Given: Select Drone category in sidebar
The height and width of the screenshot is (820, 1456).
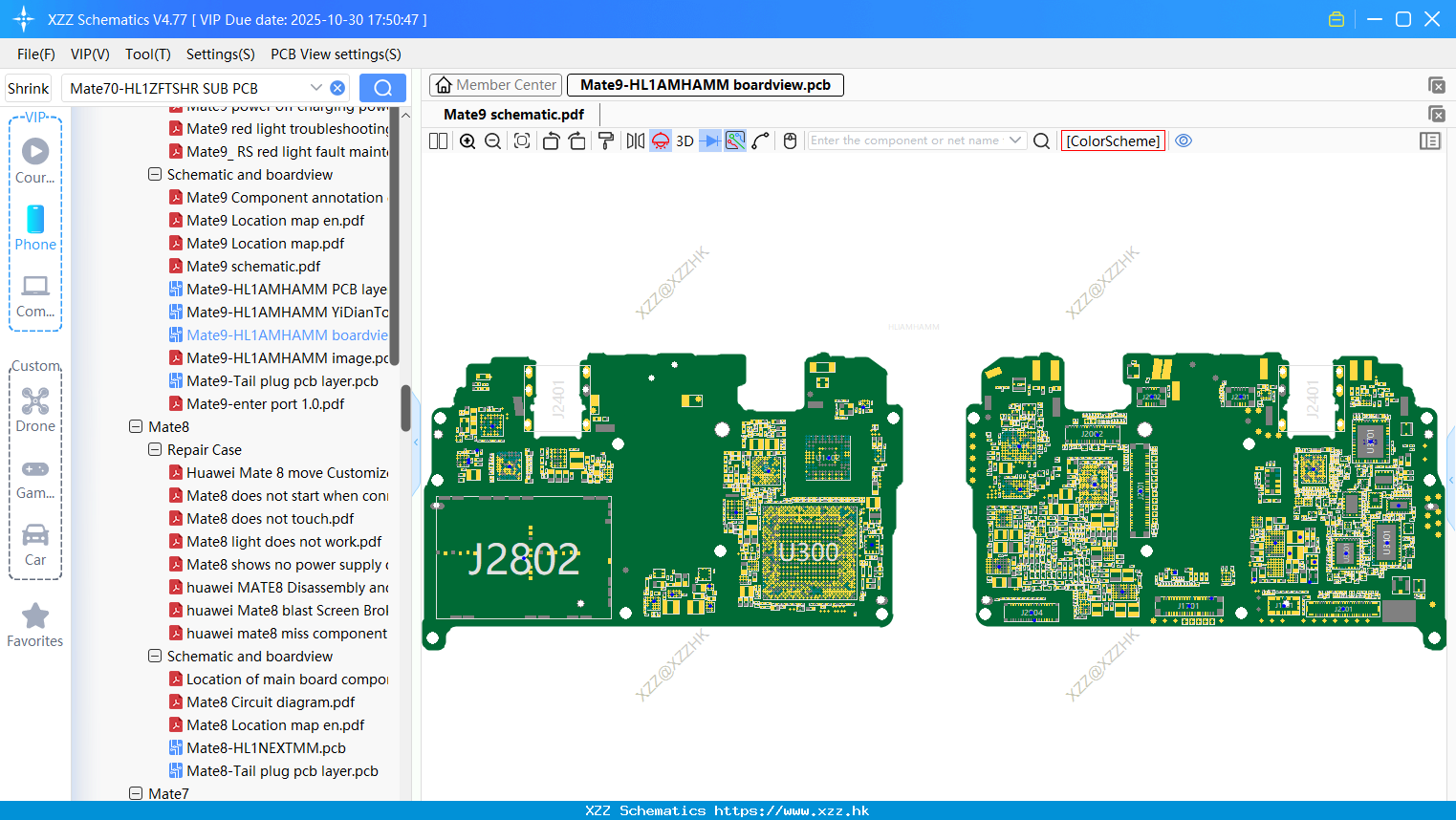Looking at the screenshot, I should click(35, 409).
